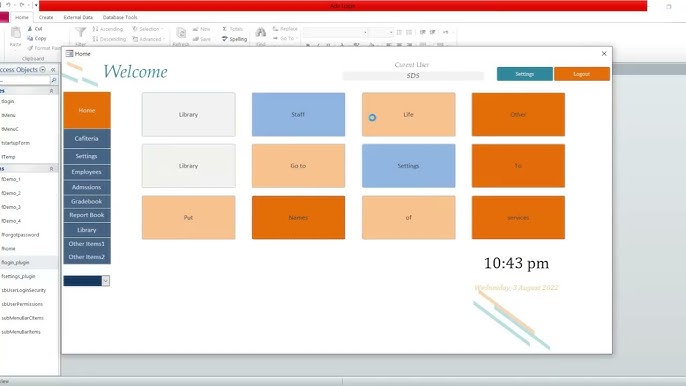The width and height of the screenshot is (686, 386).
Task: Click the orange Names tile
Action: tap(298, 218)
